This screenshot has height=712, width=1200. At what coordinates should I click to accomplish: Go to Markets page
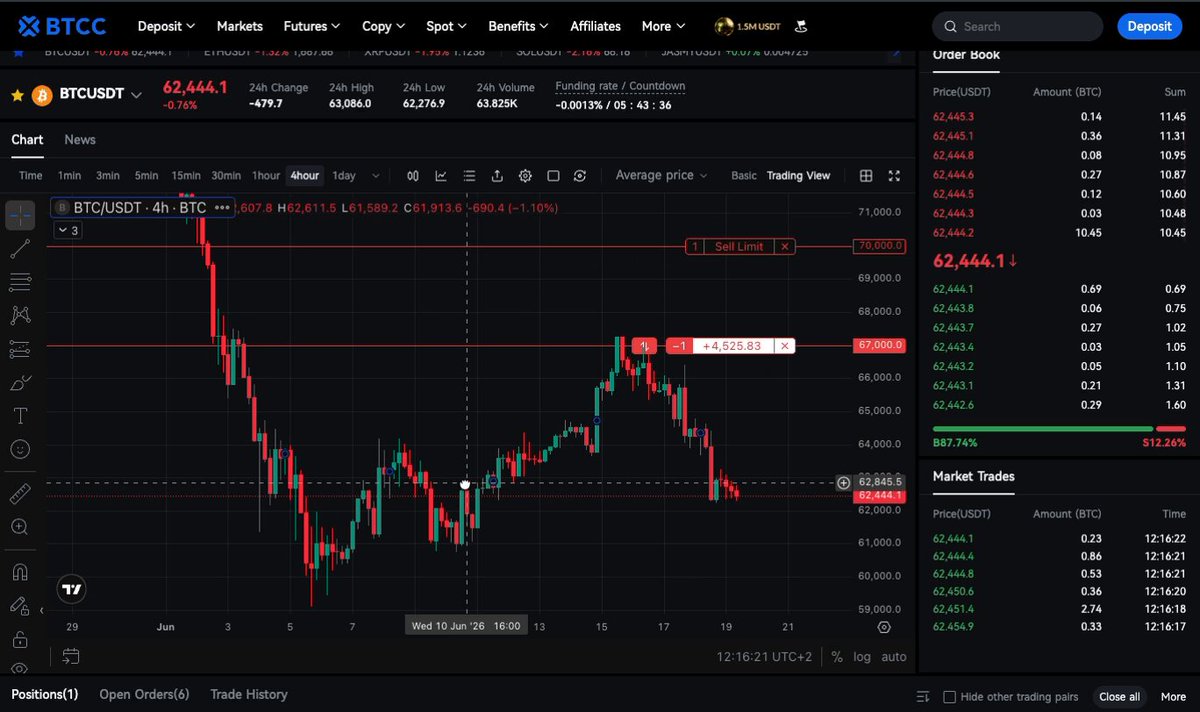[240, 26]
